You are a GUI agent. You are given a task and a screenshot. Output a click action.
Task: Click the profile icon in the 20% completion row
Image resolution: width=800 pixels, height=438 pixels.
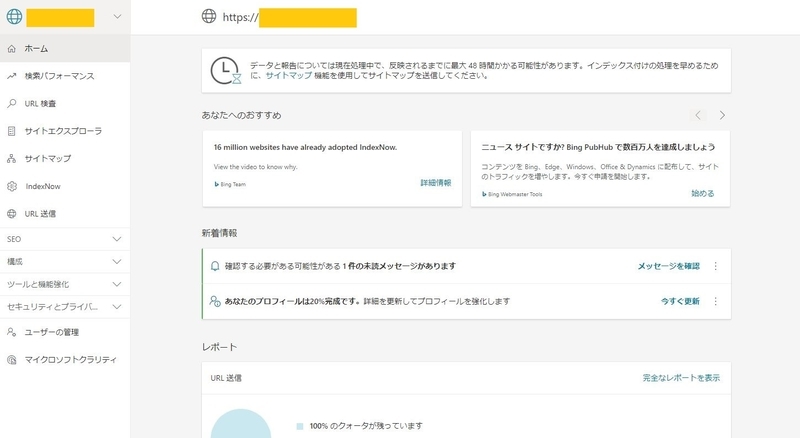[x=215, y=301]
